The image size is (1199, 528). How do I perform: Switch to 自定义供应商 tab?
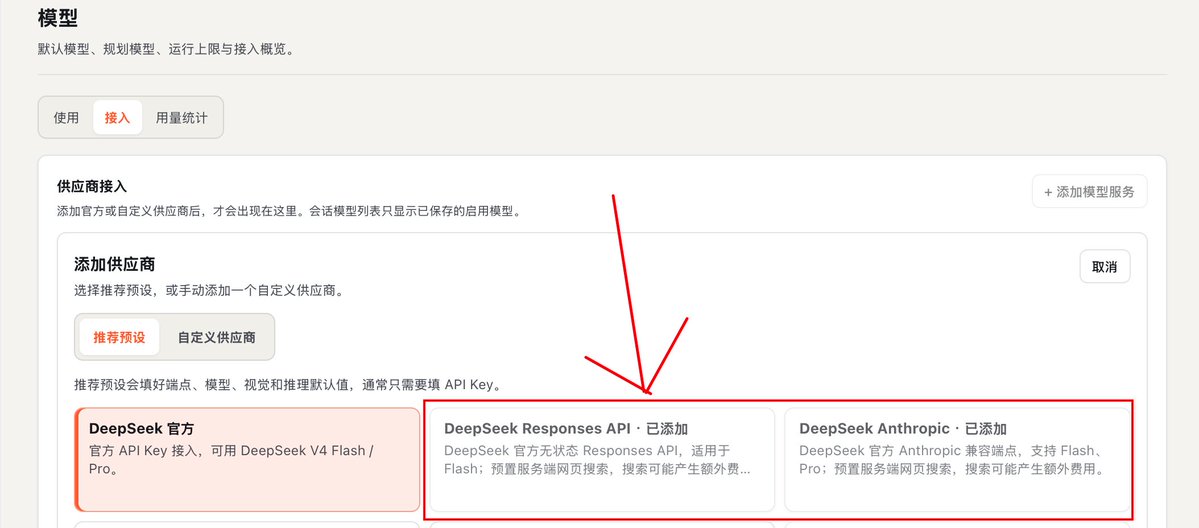coord(216,337)
